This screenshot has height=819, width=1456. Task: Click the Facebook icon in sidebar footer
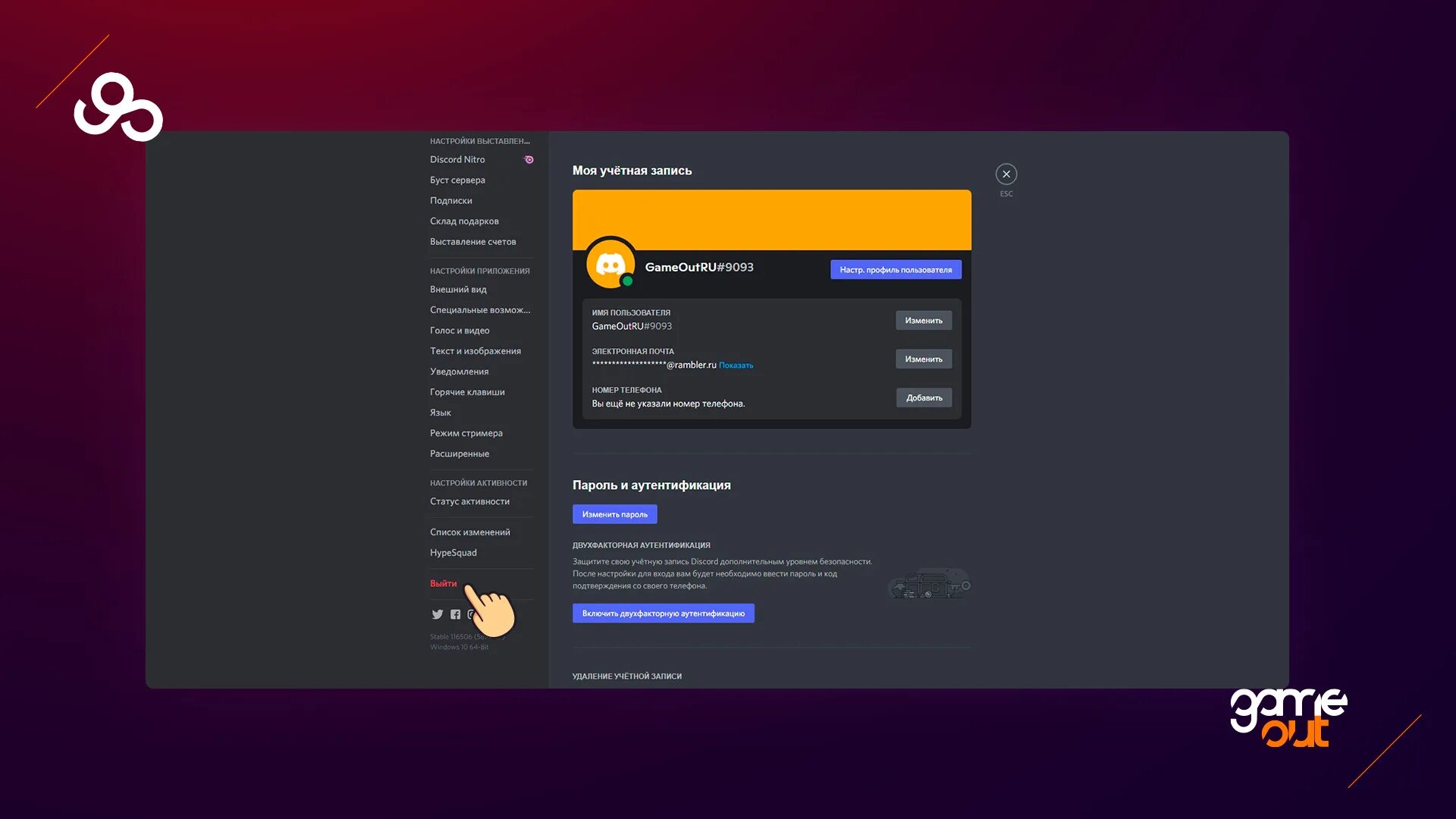(455, 614)
